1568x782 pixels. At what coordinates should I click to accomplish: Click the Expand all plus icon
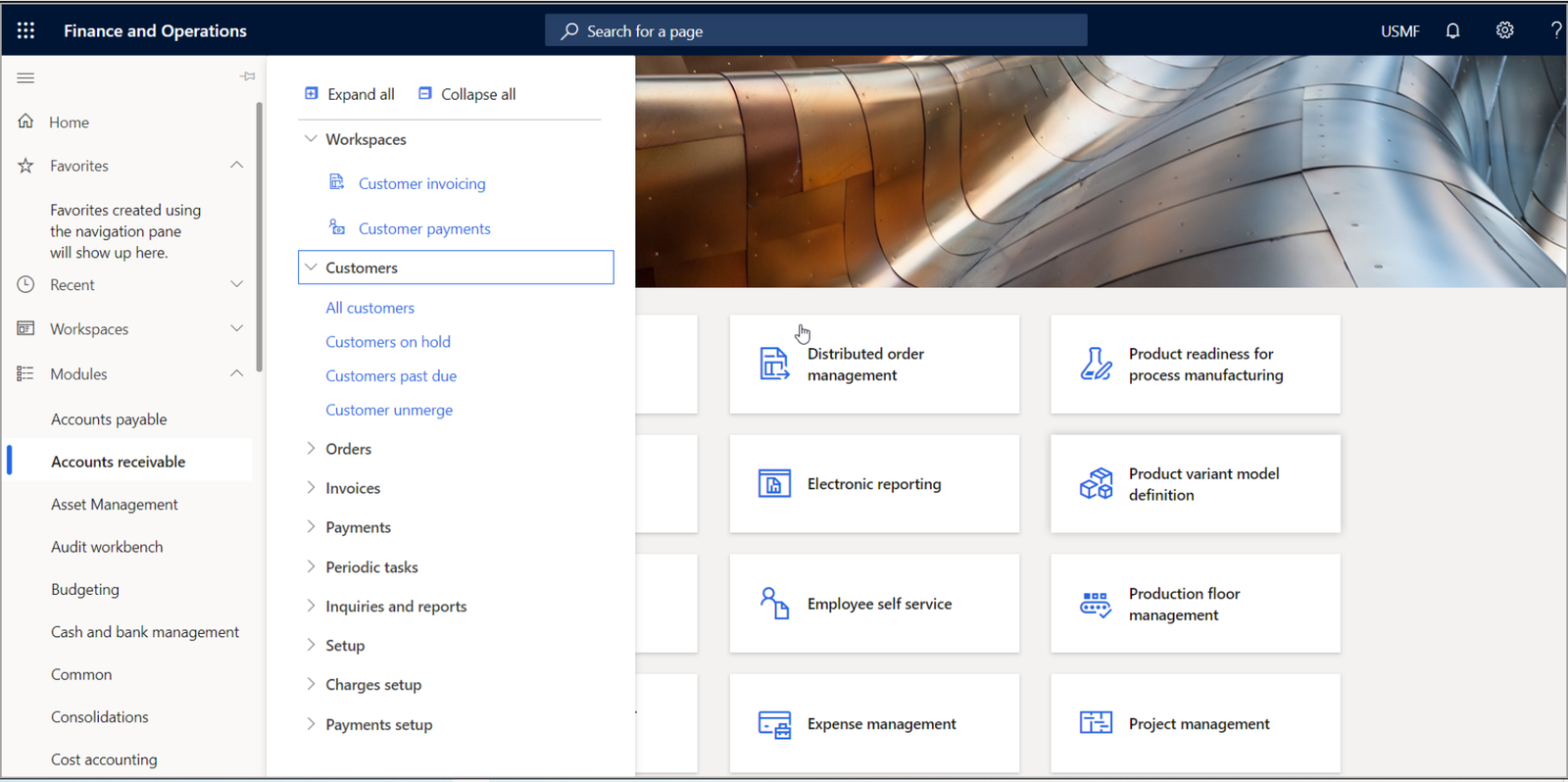pos(312,93)
